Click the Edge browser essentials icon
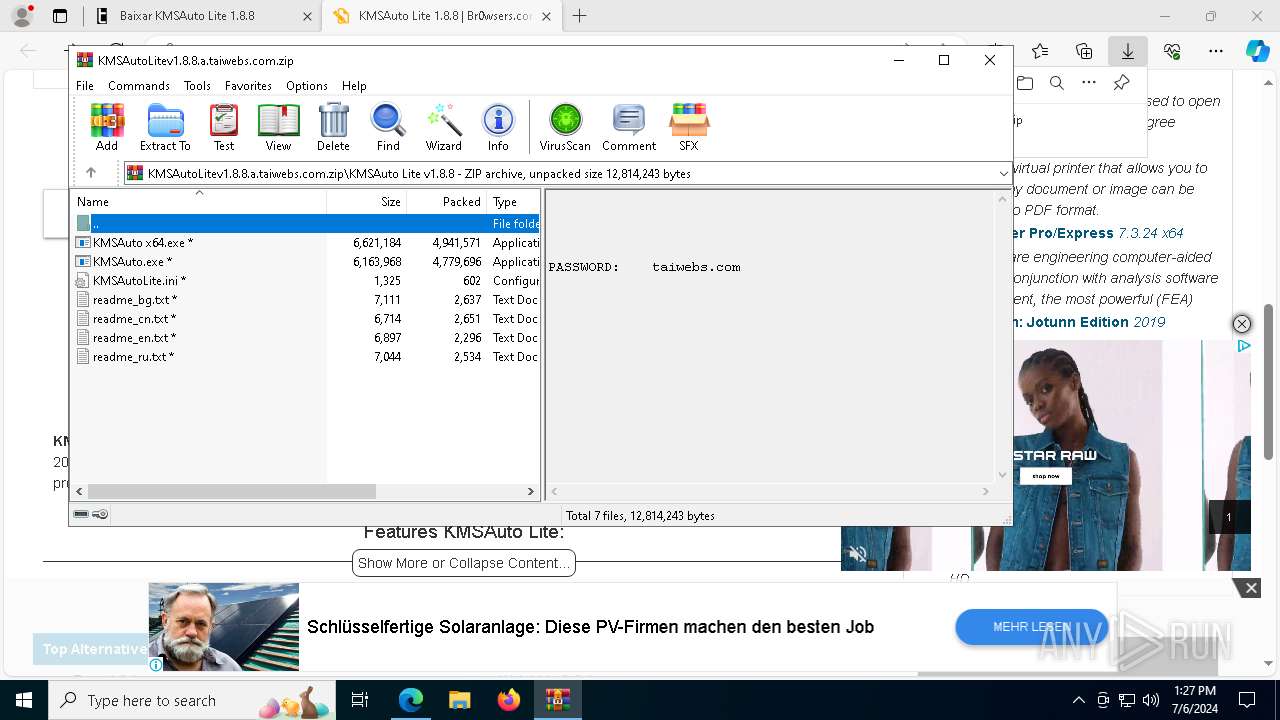The image size is (1280, 720). (1172, 51)
